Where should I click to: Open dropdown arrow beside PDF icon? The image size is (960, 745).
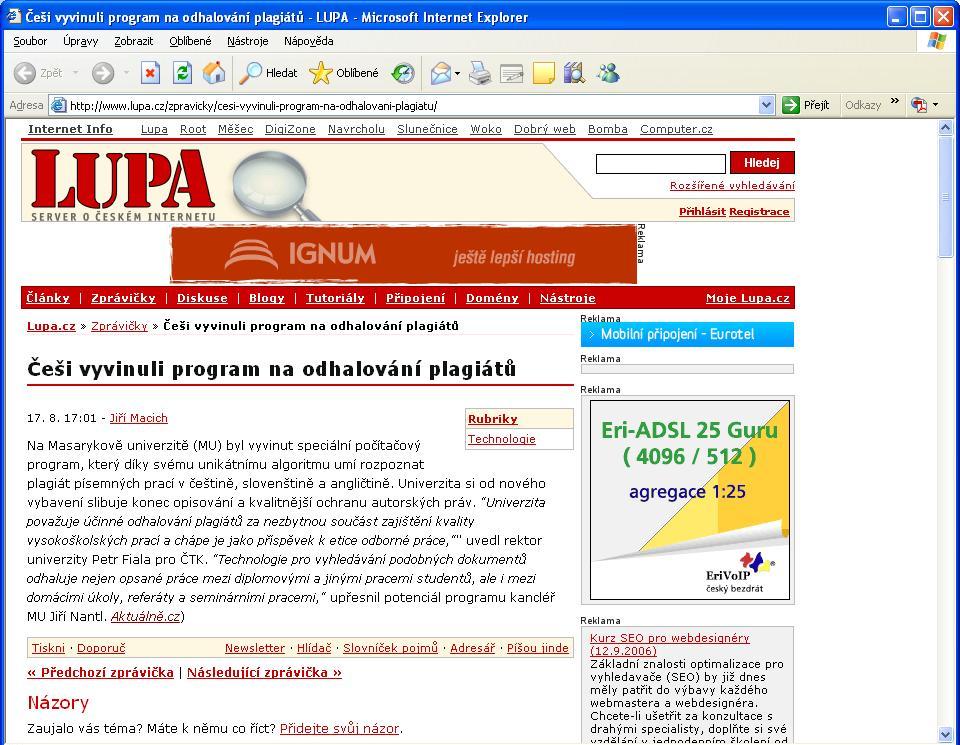point(936,105)
